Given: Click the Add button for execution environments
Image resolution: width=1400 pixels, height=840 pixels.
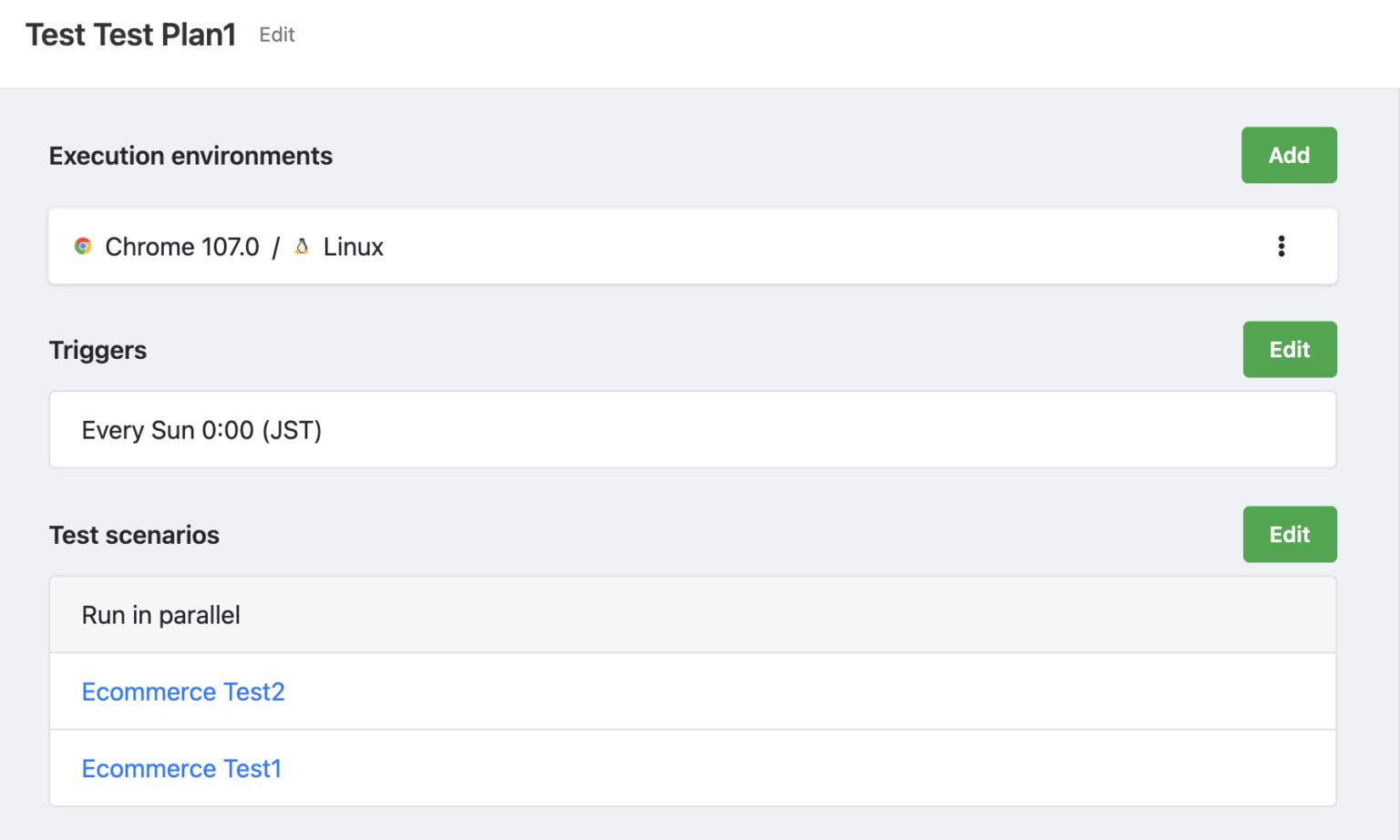Looking at the screenshot, I should pos(1288,155).
